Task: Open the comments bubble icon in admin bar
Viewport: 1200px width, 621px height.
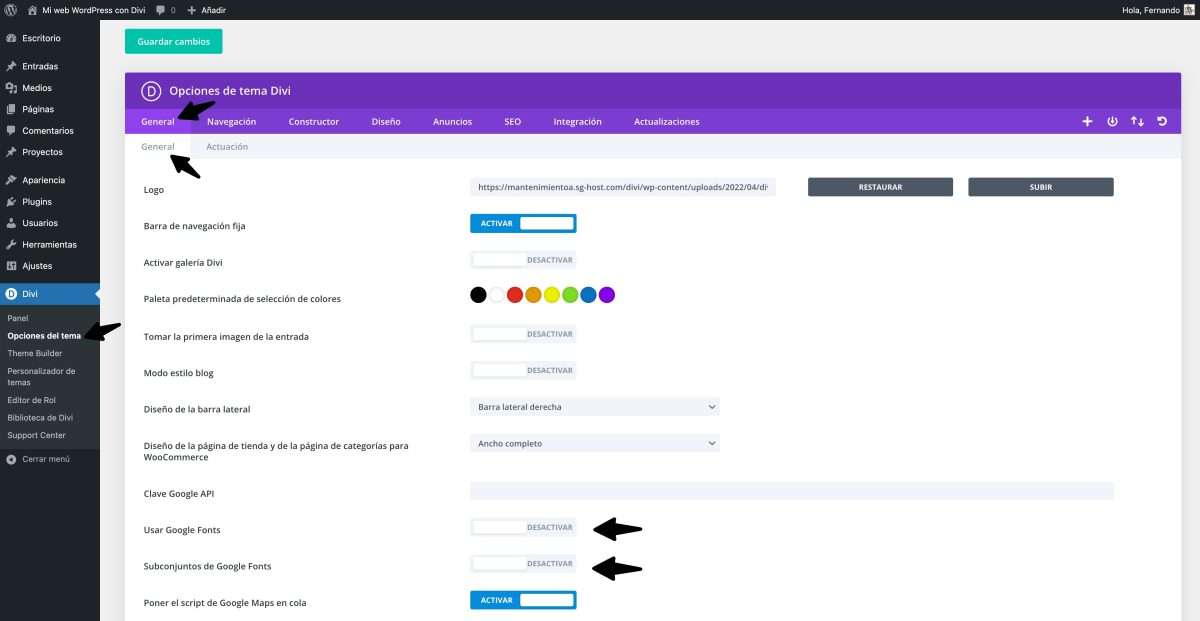Action: tap(161, 10)
